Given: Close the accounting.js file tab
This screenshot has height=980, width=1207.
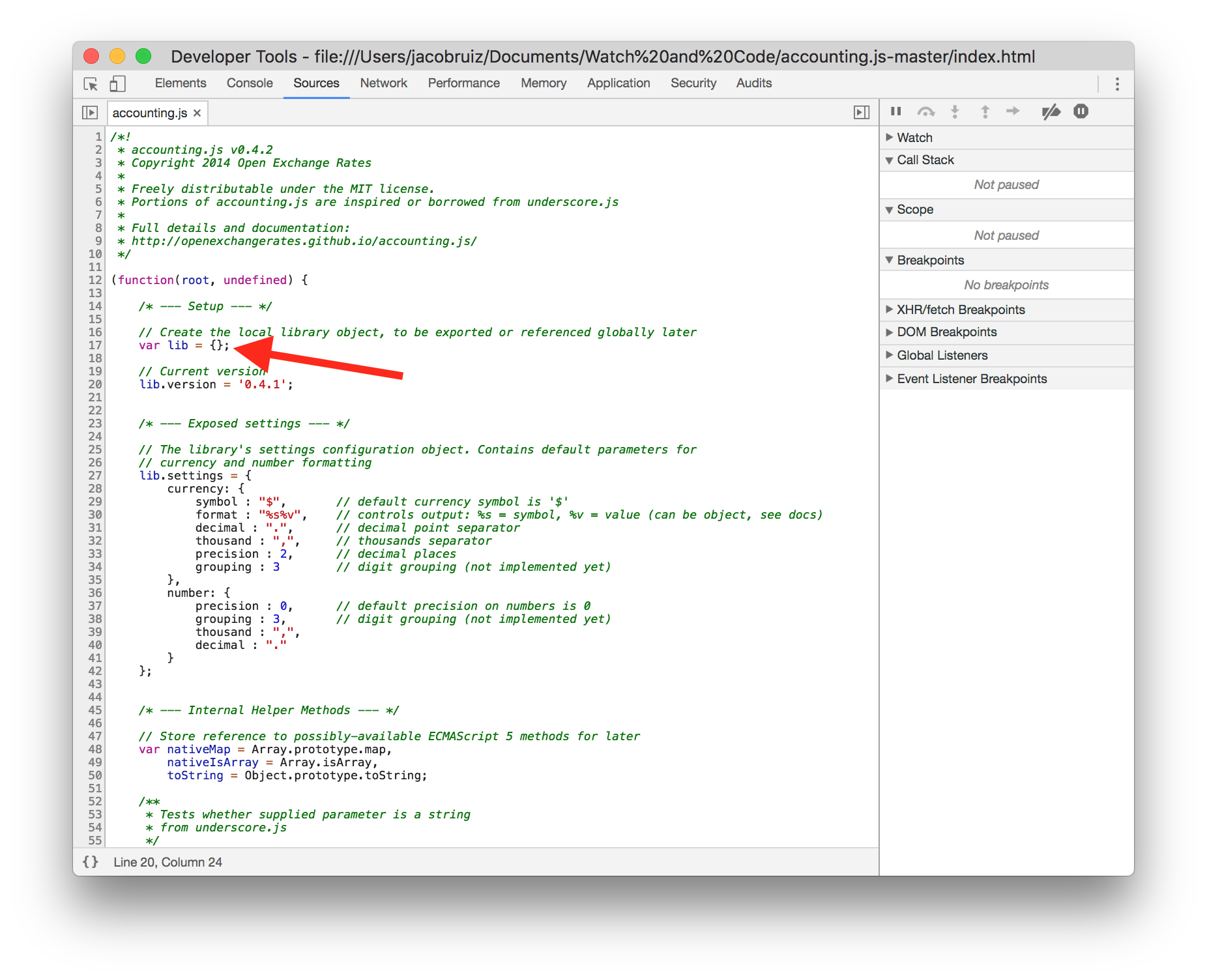Looking at the screenshot, I should [197, 113].
